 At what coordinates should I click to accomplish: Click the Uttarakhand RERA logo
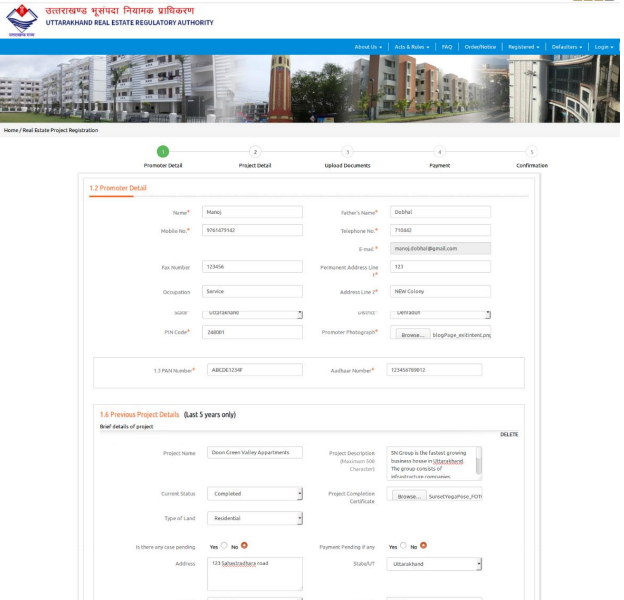(22, 21)
